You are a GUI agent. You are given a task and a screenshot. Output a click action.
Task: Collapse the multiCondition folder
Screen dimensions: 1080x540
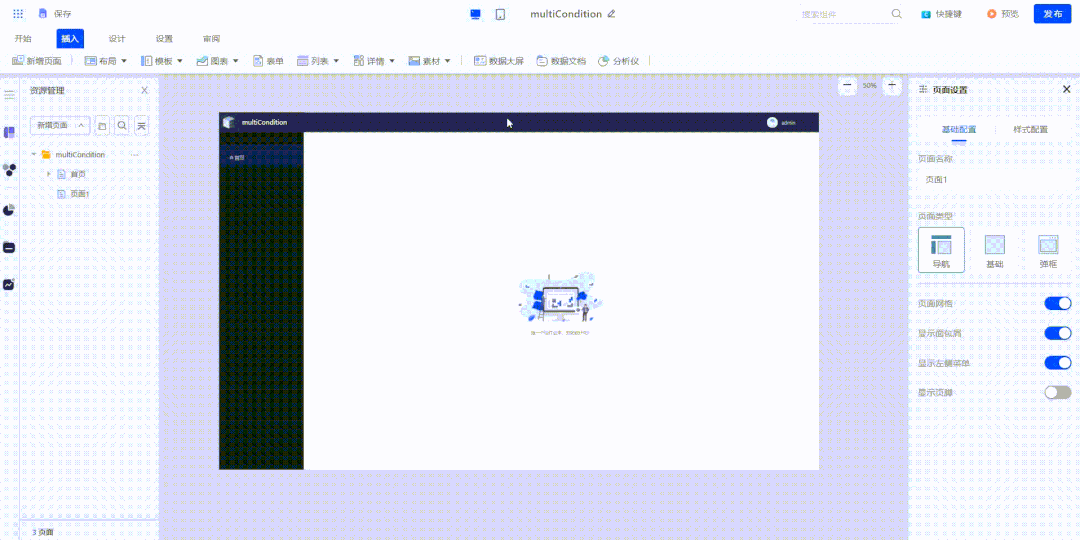pyautogui.click(x=34, y=154)
